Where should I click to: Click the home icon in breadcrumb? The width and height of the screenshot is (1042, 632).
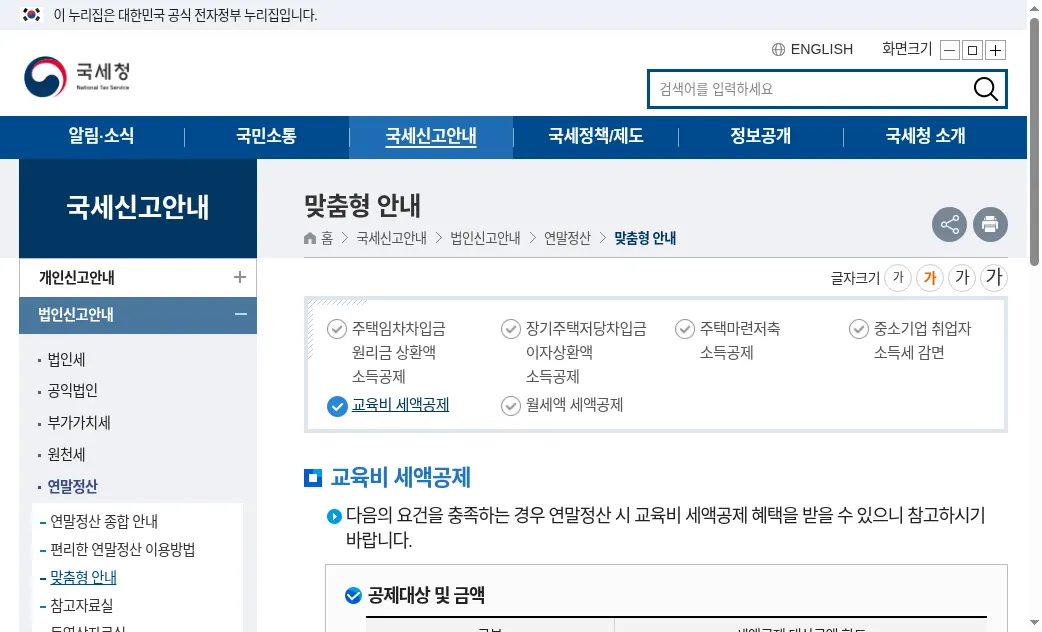(x=310, y=238)
